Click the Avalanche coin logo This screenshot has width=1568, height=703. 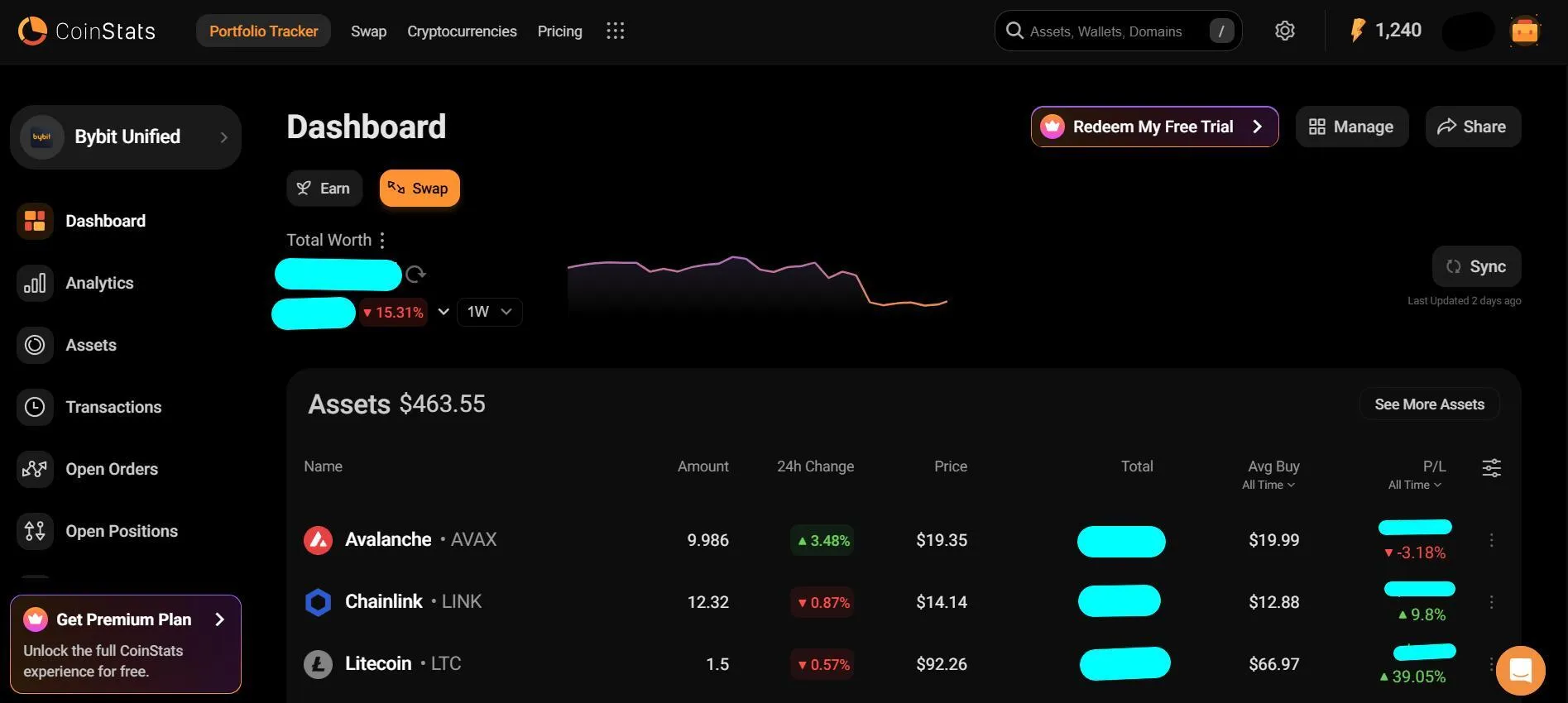(x=318, y=540)
